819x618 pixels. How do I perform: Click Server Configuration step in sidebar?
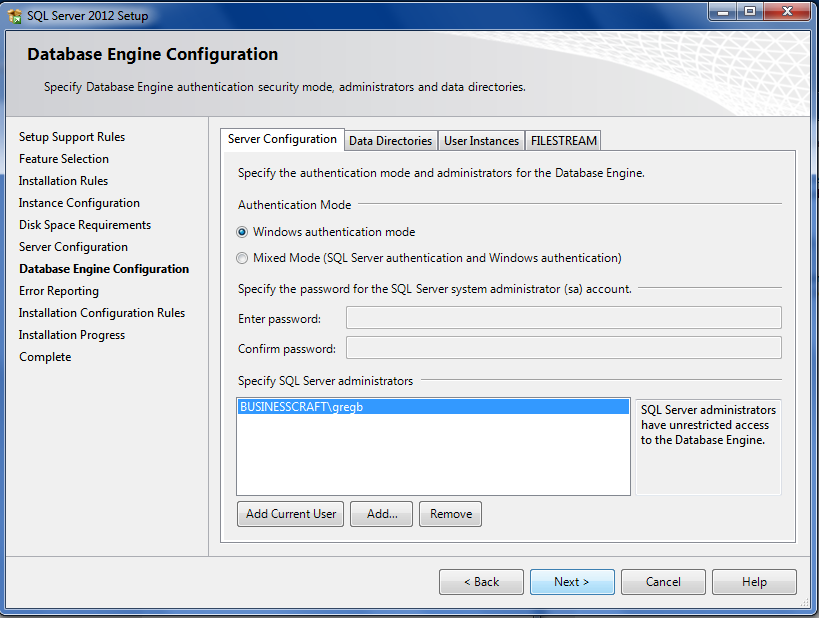pyautogui.click(x=73, y=247)
